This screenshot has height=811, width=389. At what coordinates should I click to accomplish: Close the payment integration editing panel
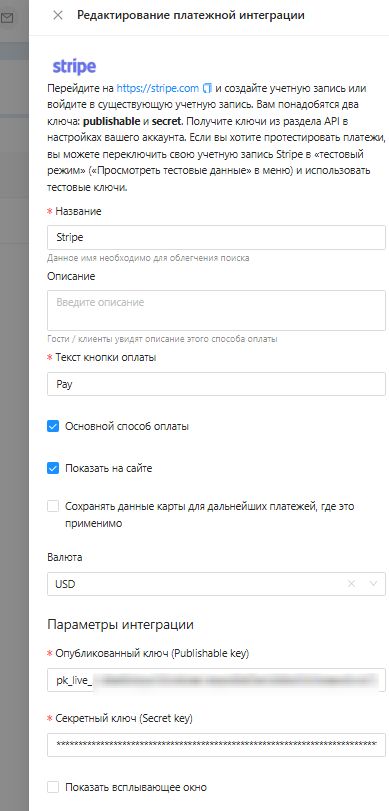coord(58,16)
